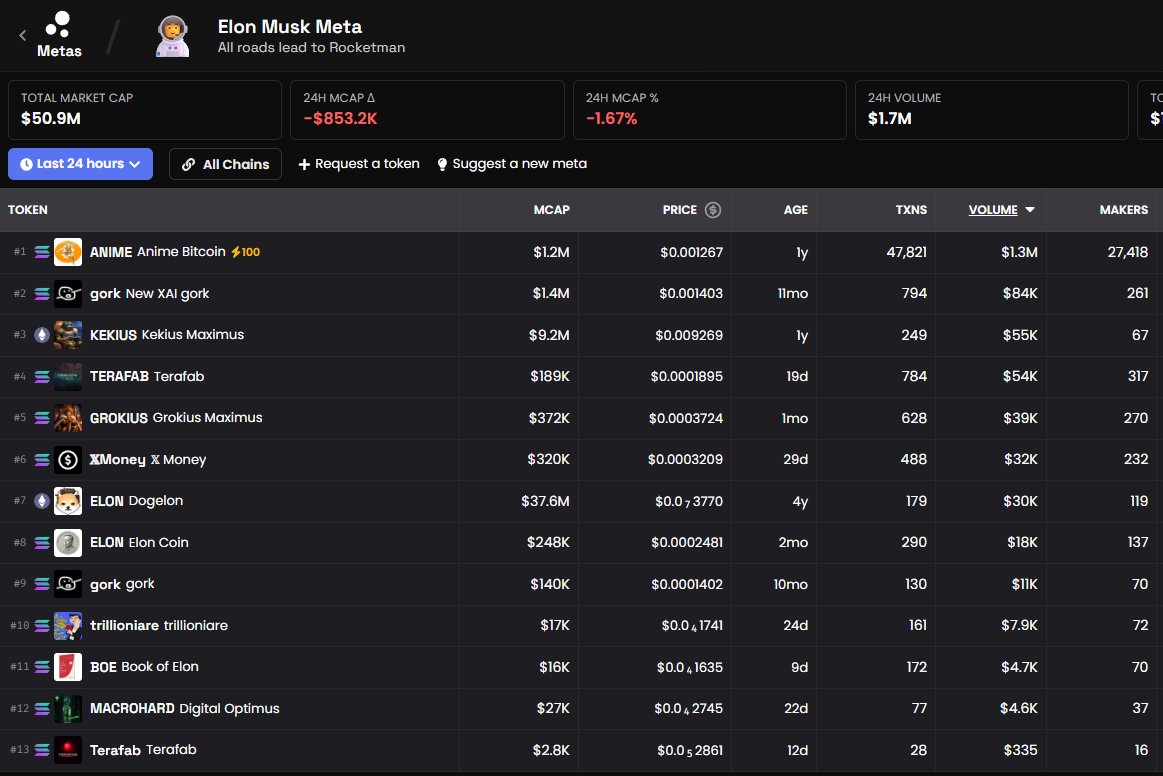Click Request a token
This screenshot has height=776, width=1163.
coord(359,164)
